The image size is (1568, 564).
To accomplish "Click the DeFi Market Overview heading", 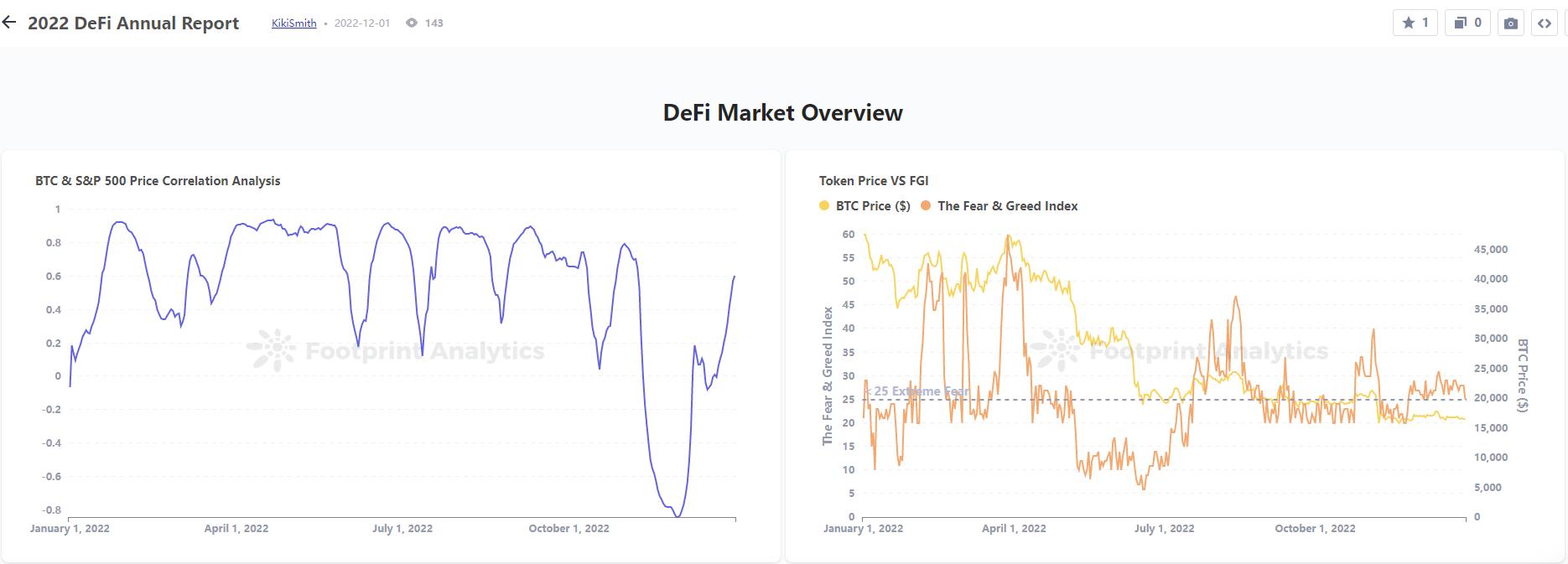I will point(782,113).
